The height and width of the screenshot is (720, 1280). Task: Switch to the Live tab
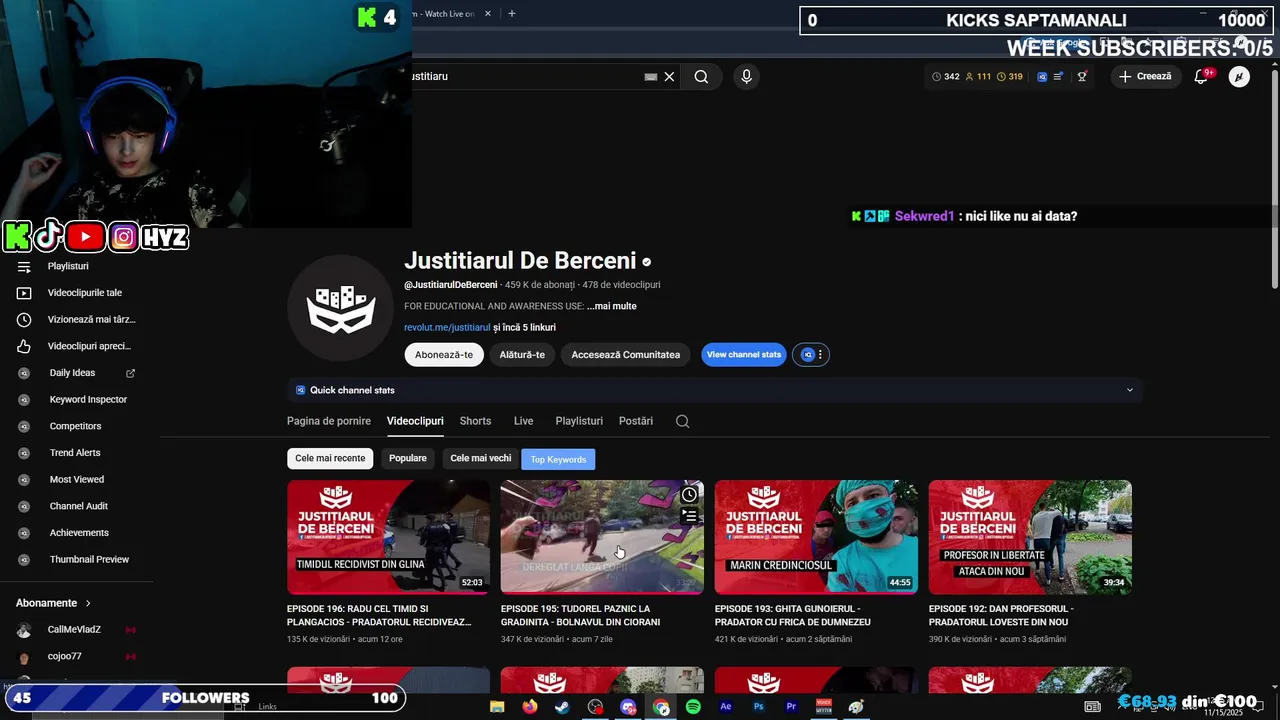(x=524, y=421)
